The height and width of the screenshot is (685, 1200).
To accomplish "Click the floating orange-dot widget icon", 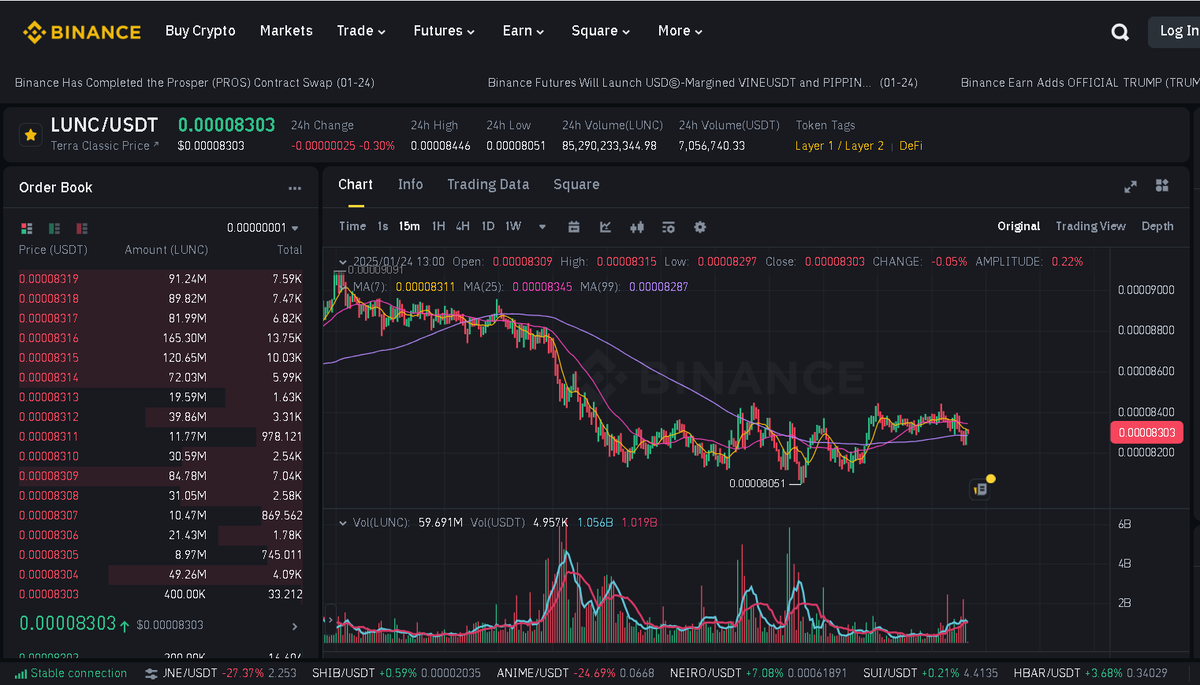I will tap(981, 488).
